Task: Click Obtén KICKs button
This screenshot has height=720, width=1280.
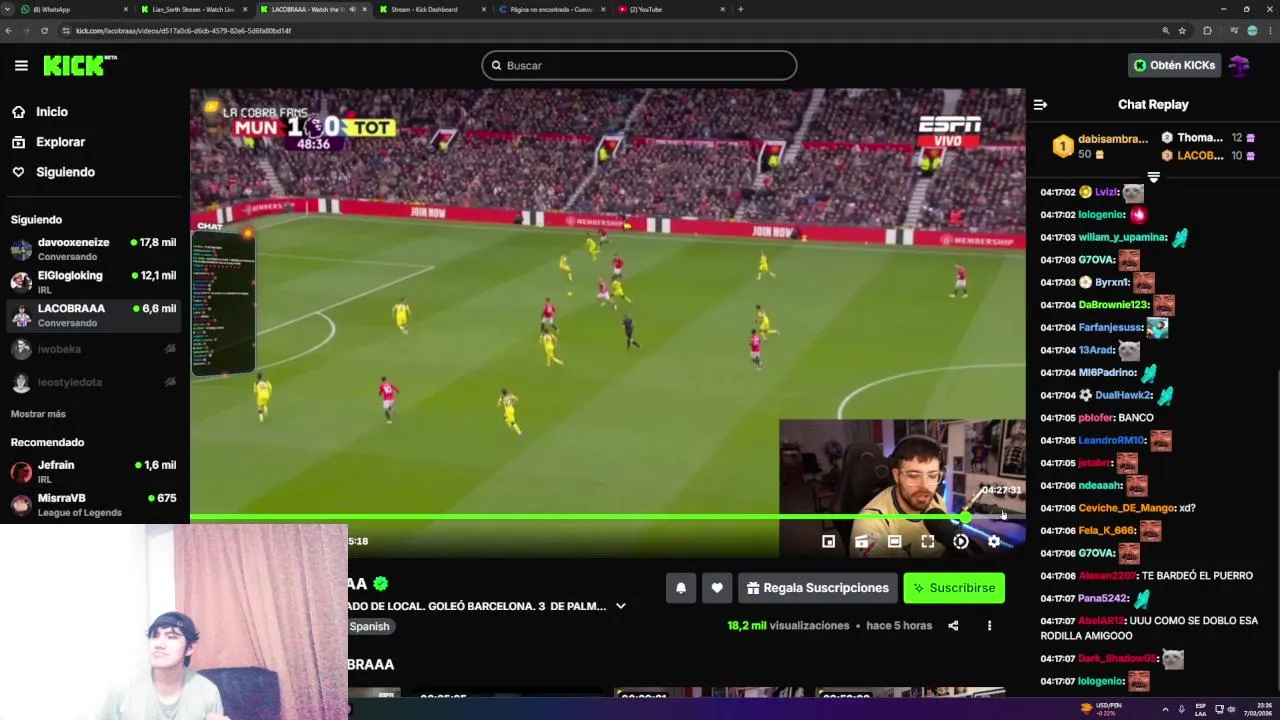Action: tap(1174, 65)
